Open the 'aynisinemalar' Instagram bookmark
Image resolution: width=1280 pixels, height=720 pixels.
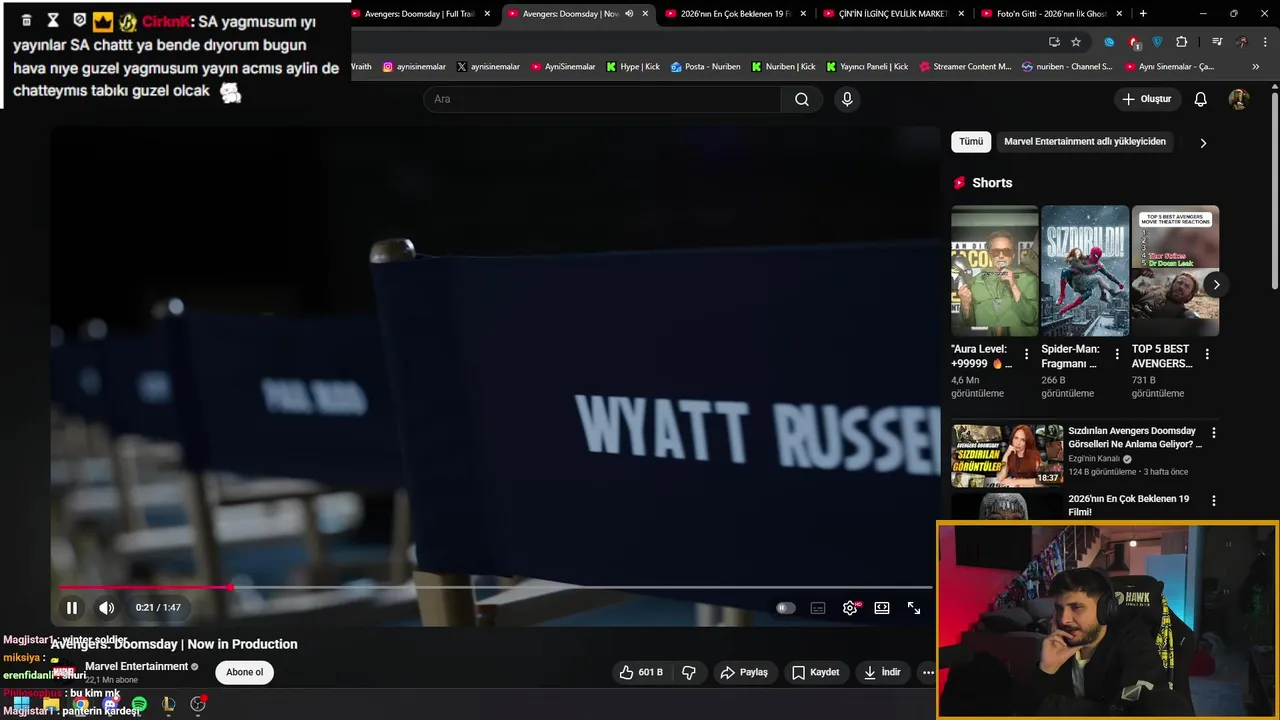tap(414, 67)
